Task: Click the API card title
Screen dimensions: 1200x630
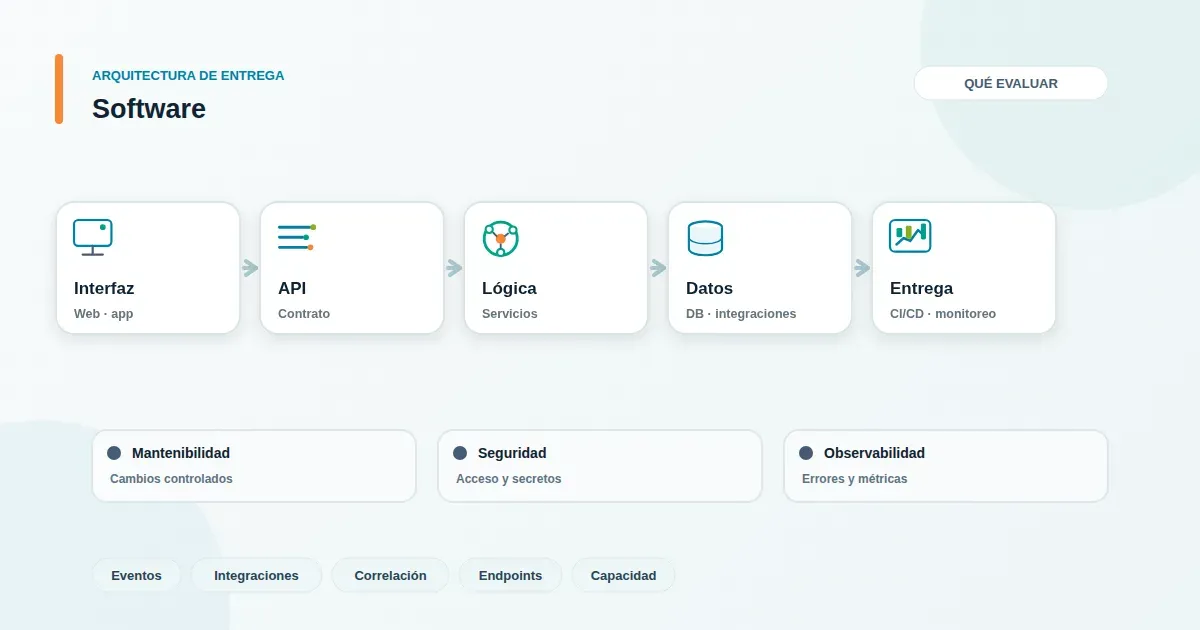Action: coord(292,288)
